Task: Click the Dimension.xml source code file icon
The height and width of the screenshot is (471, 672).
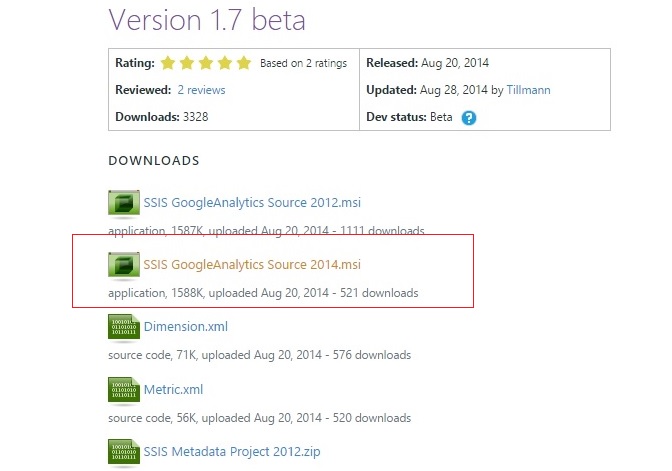Action: tap(124, 327)
